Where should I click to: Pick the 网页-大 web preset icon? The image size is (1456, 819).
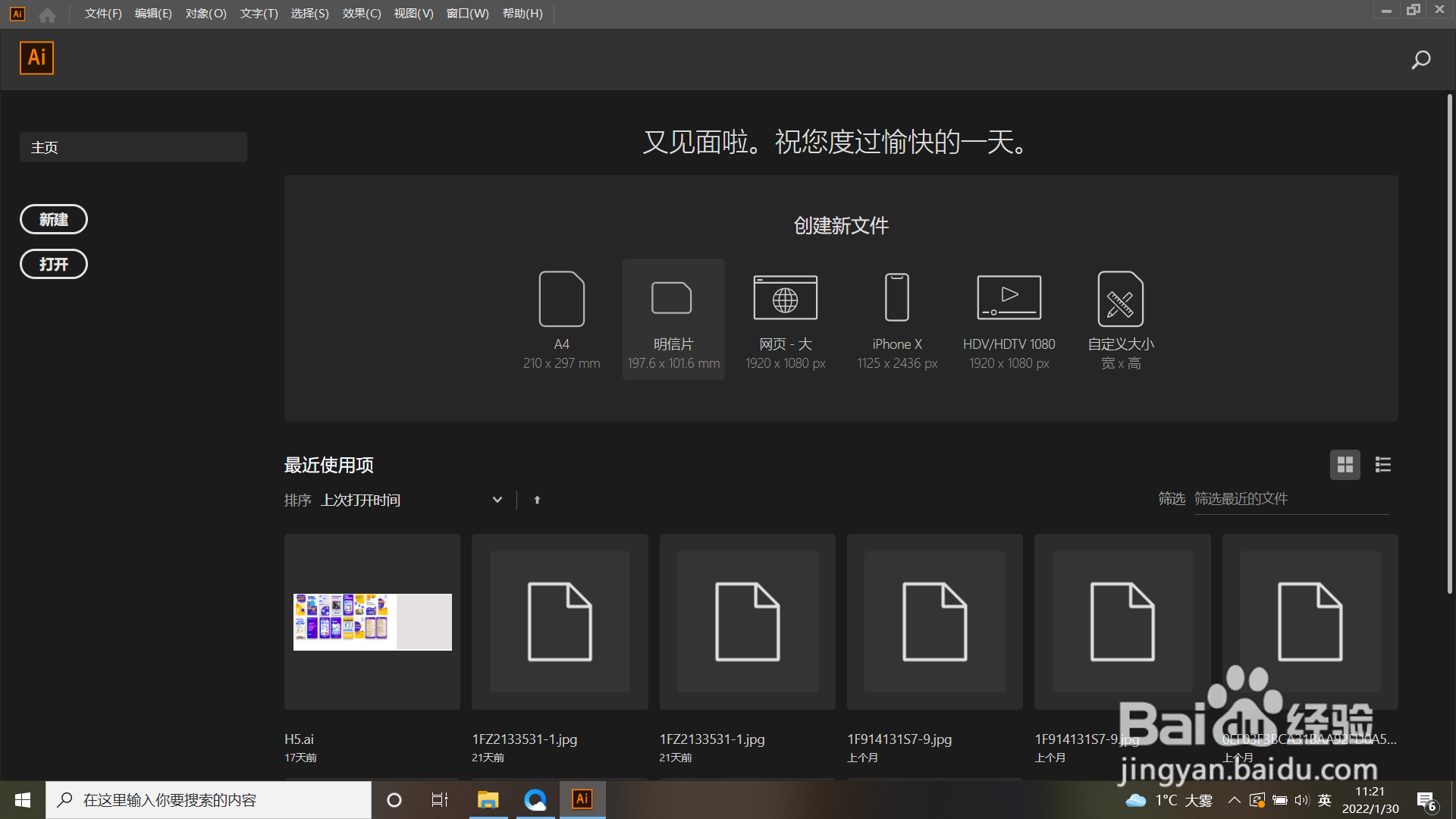tap(785, 299)
